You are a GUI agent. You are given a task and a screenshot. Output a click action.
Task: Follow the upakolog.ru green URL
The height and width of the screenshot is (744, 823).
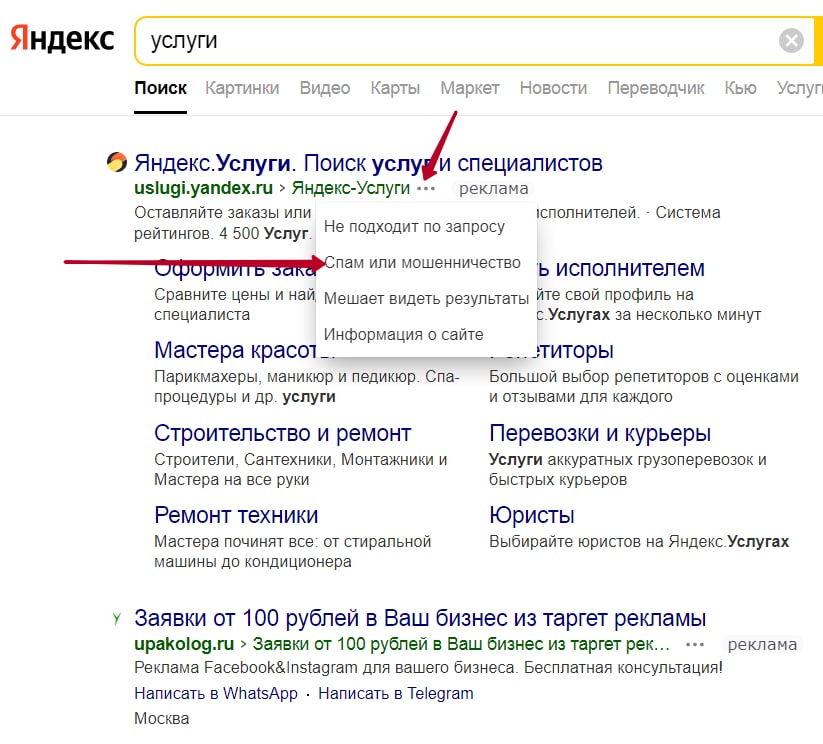click(184, 644)
